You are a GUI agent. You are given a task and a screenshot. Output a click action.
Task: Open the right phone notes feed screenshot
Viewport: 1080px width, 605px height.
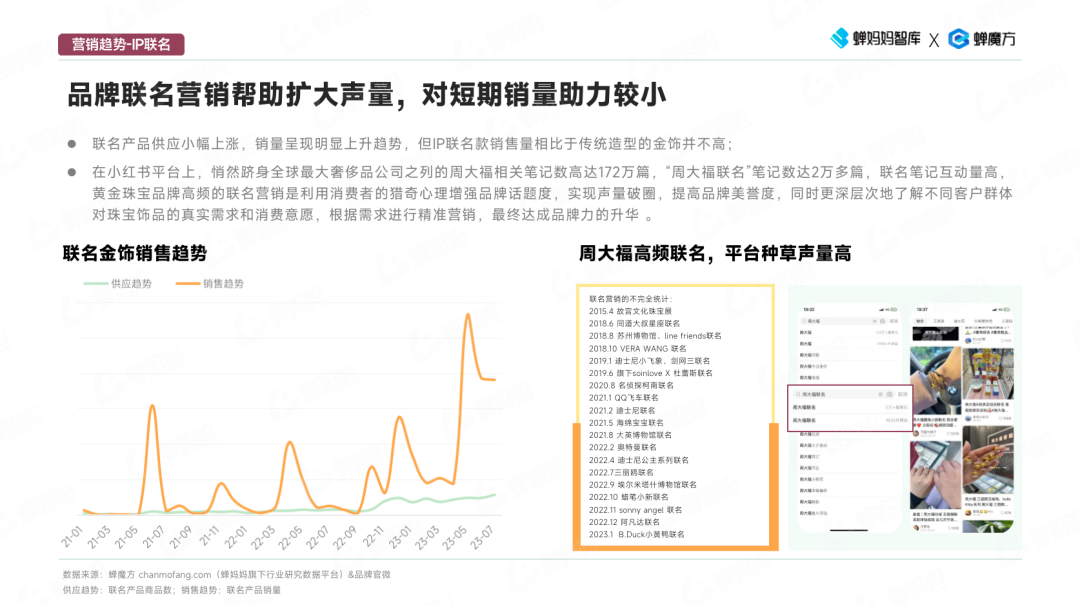963,419
